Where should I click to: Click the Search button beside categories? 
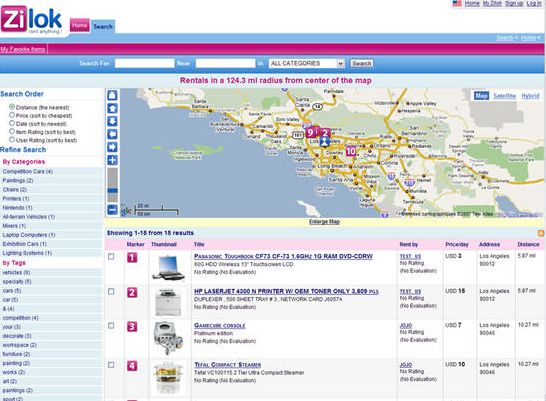(361, 63)
